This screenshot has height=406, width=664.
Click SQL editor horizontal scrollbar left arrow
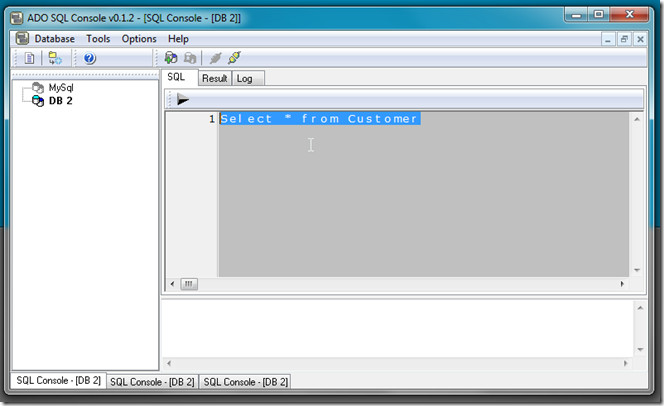172,284
